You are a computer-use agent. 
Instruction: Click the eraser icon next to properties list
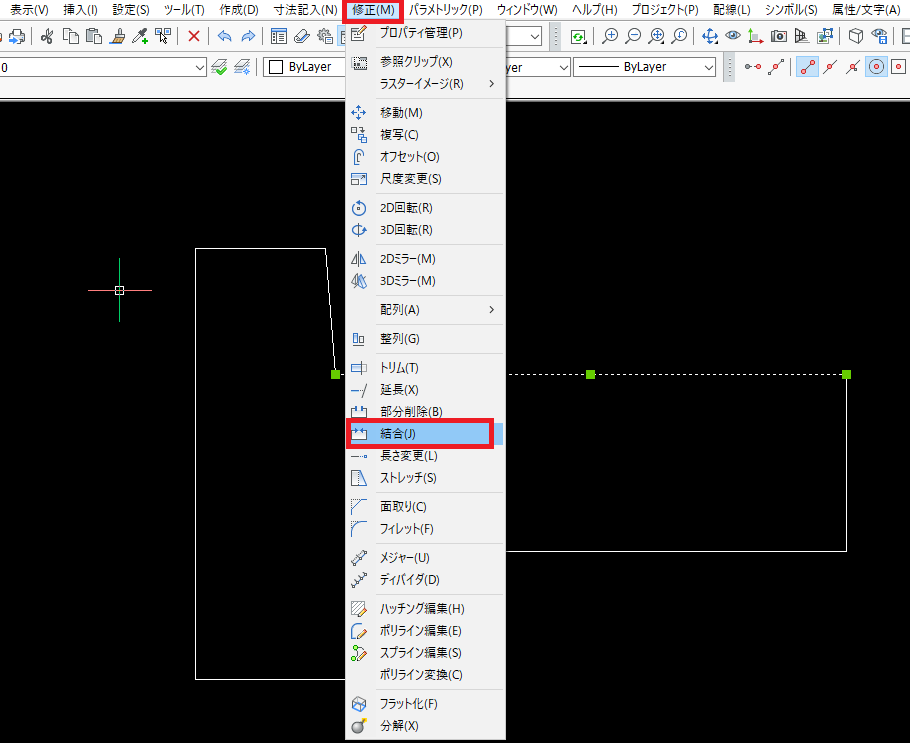302,37
